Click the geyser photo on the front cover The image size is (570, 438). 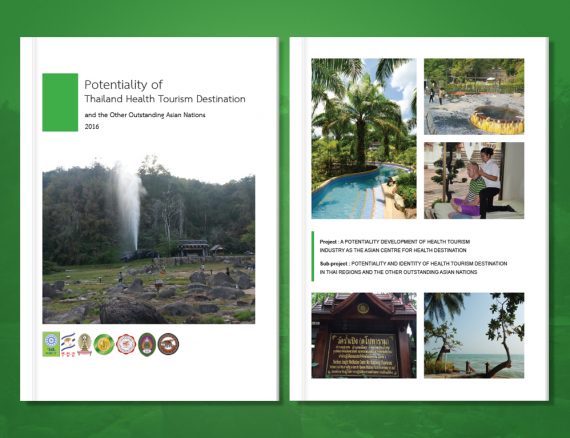pyautogui.click(x=149, y=240)
